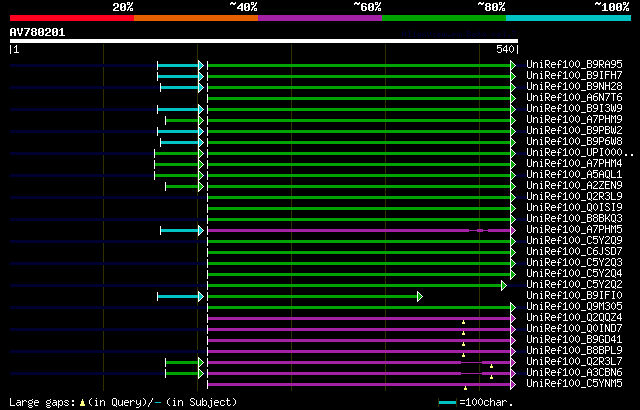Select the UniRef100_C5Y2Q9 label

(574, 241)
